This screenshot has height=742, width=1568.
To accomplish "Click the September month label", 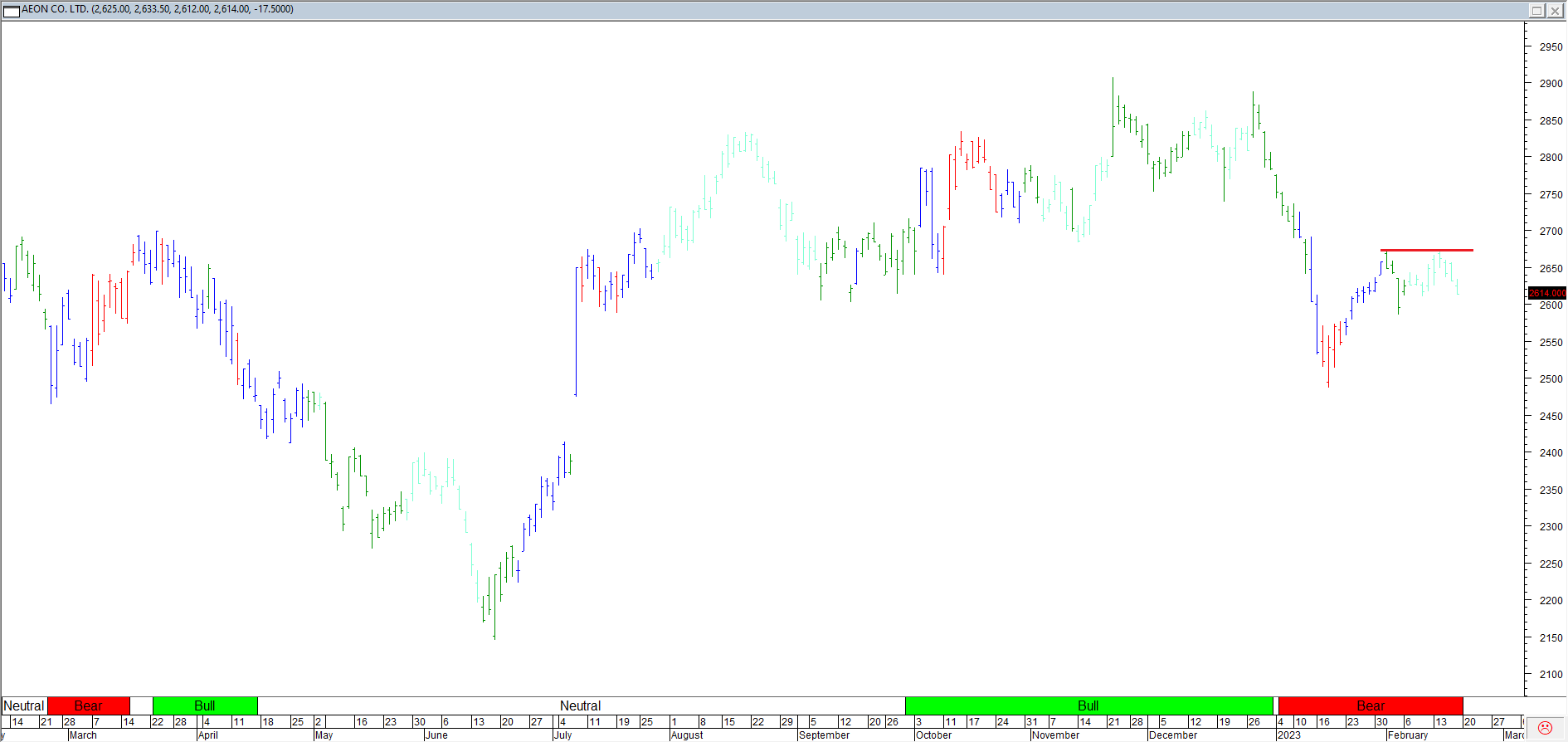I will point(825,735).
